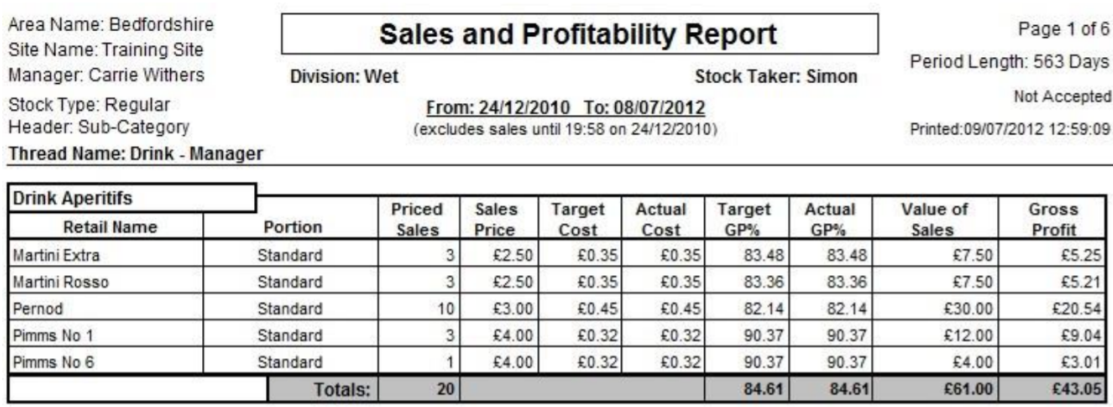Click the Priced Sales column header

coord(417,219)
